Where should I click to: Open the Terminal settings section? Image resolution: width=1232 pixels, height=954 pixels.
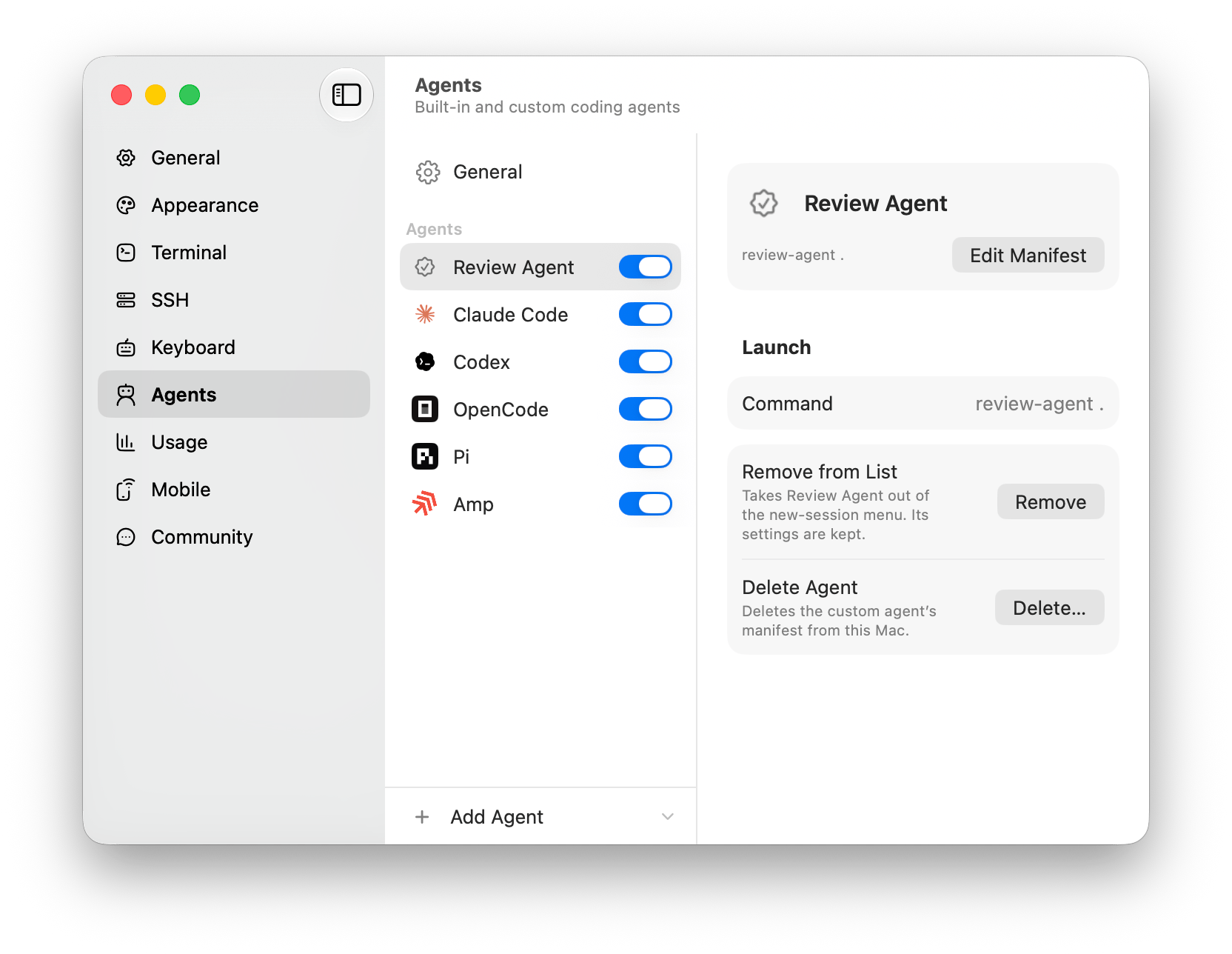pyautogui.click(x=234, y=253)
